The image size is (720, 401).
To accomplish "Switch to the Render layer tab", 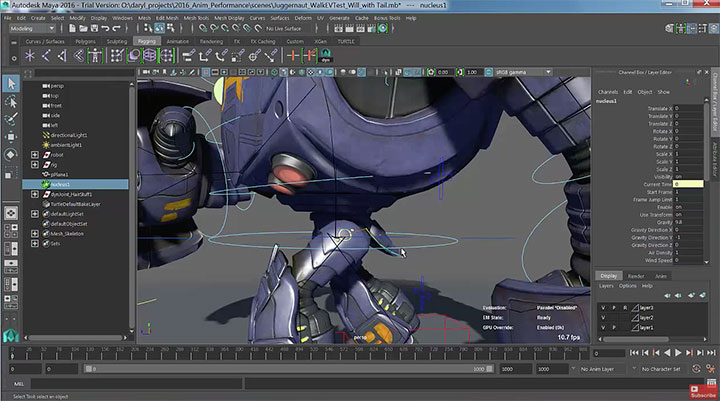I will pyautogui.click(x=636, y=276).
